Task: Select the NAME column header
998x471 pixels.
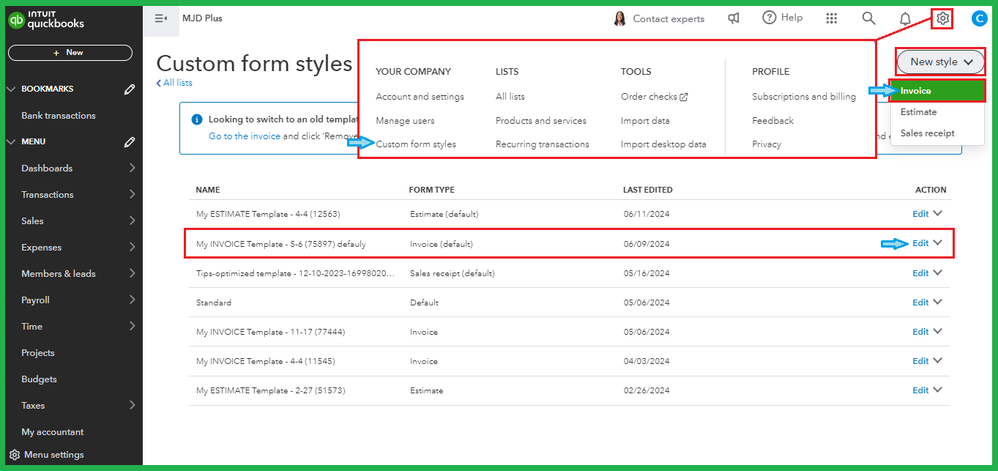Action: (x=207, y=190)
